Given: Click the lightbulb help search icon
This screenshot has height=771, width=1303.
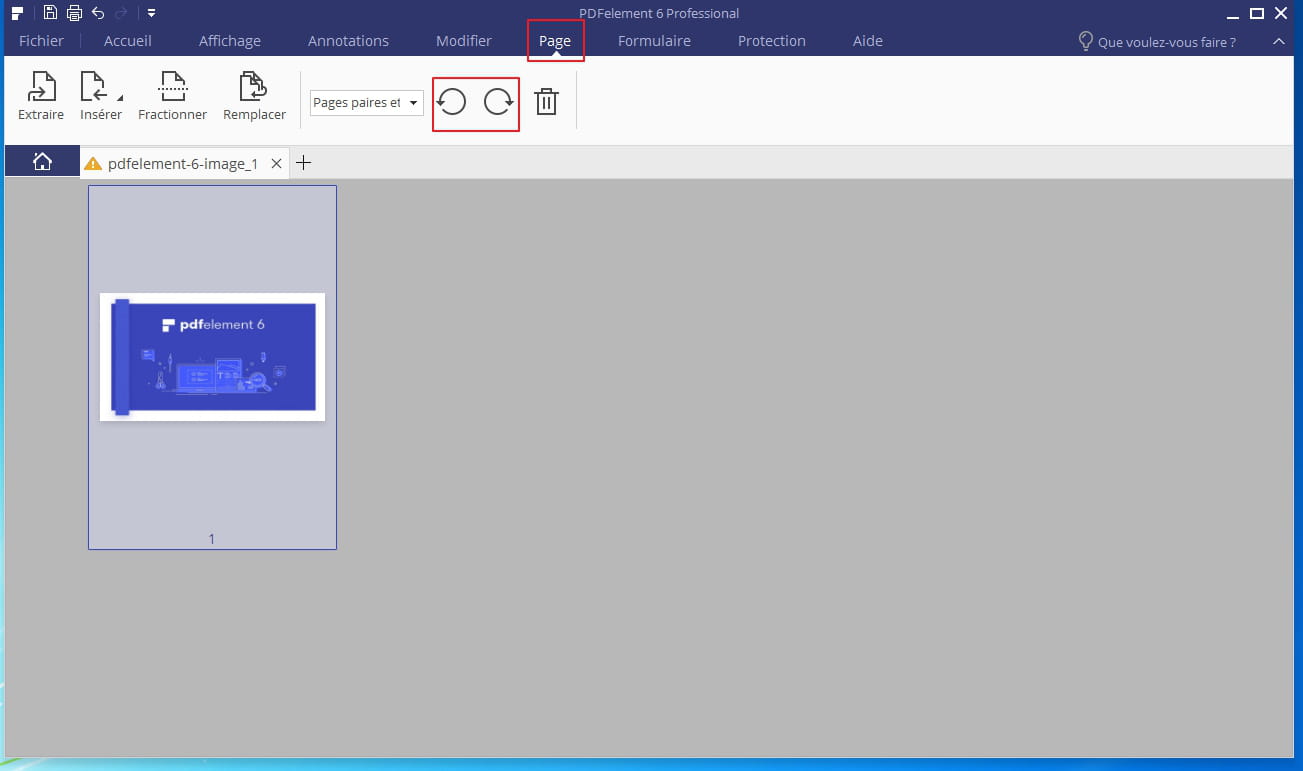Looking at the screenshot, I should [1085, 41].
